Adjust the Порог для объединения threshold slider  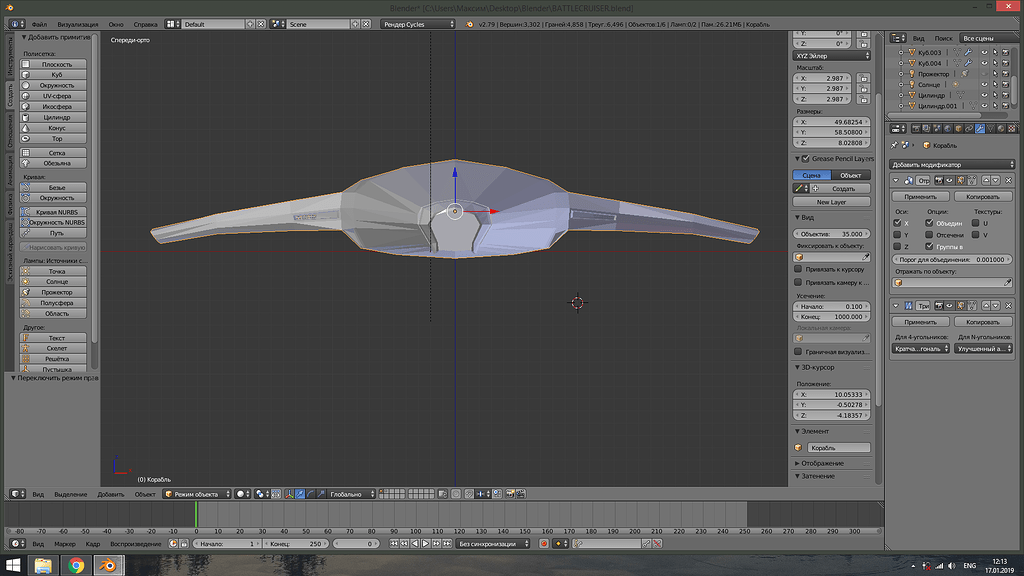(952, 259)
